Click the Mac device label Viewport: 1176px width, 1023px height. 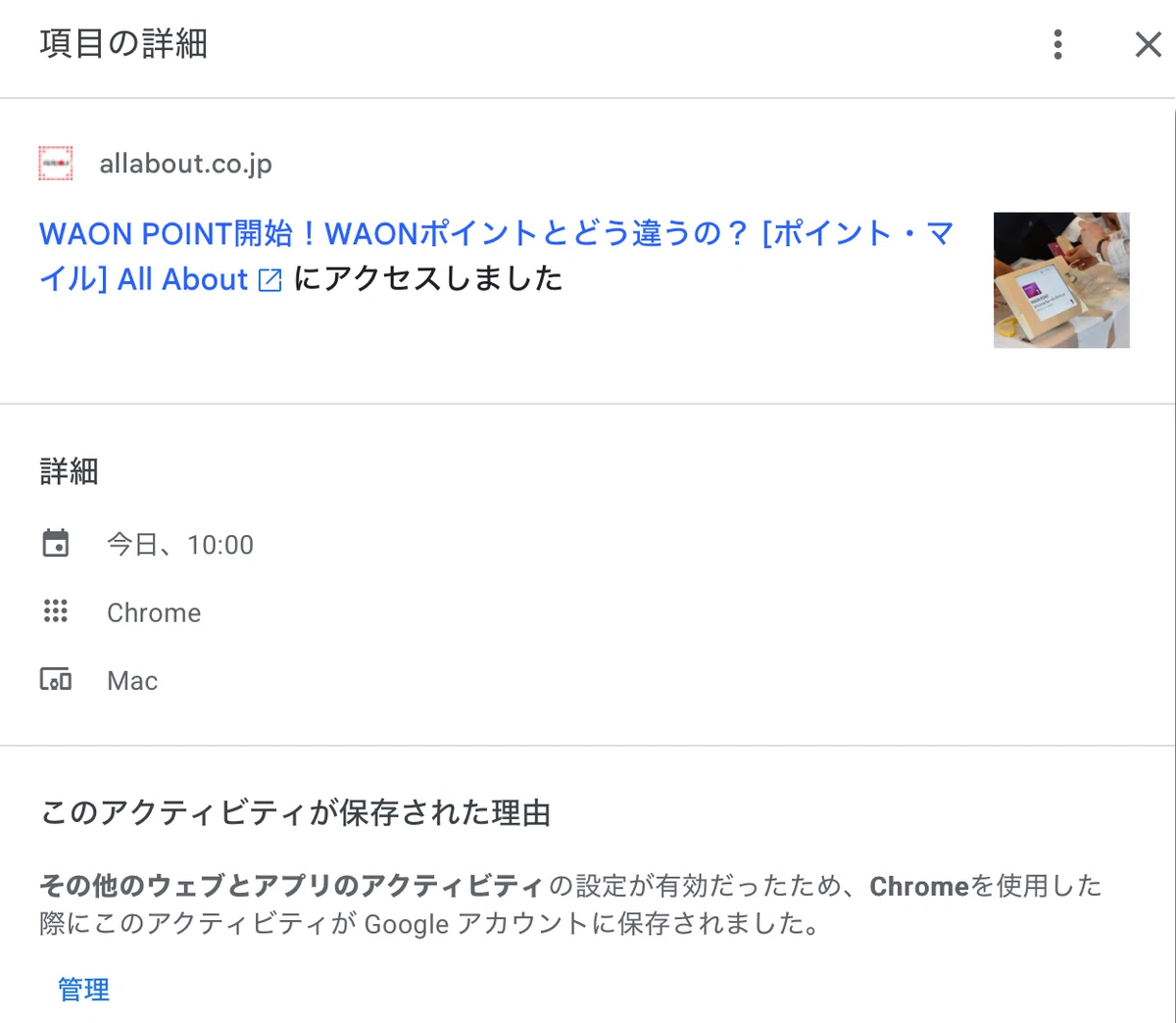132,680
